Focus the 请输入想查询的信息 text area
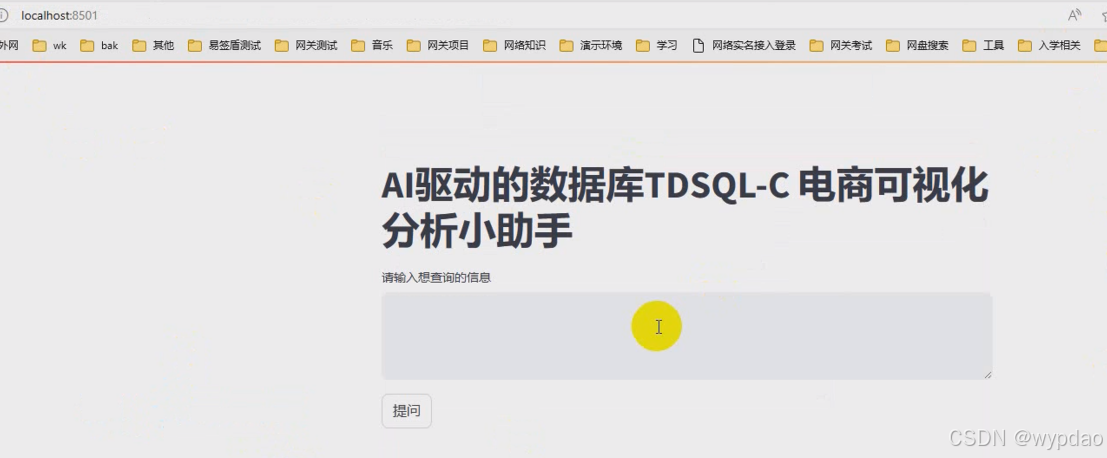This screenshot has width=1107, height=458. tap(687, 336)
